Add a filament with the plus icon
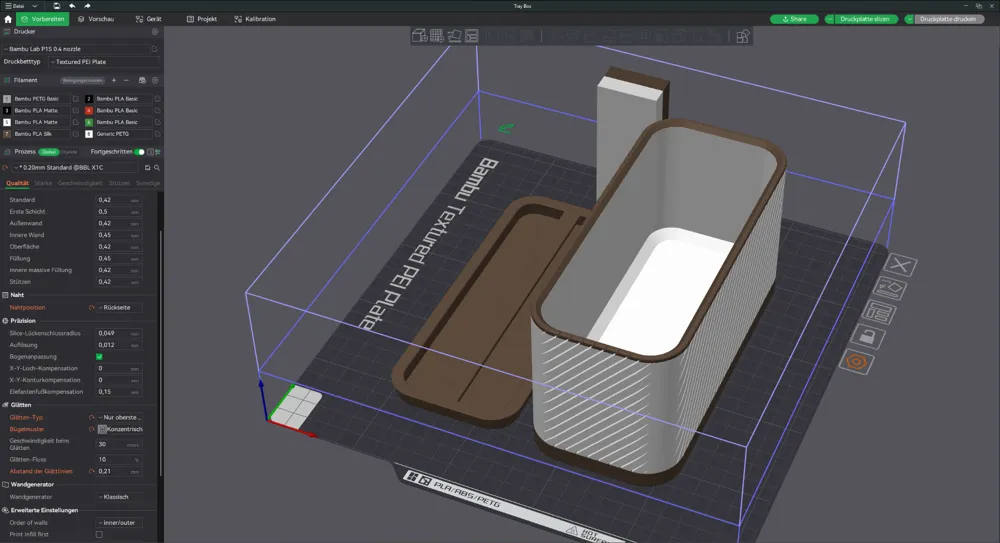The image size is (1000, 543). 113,80
